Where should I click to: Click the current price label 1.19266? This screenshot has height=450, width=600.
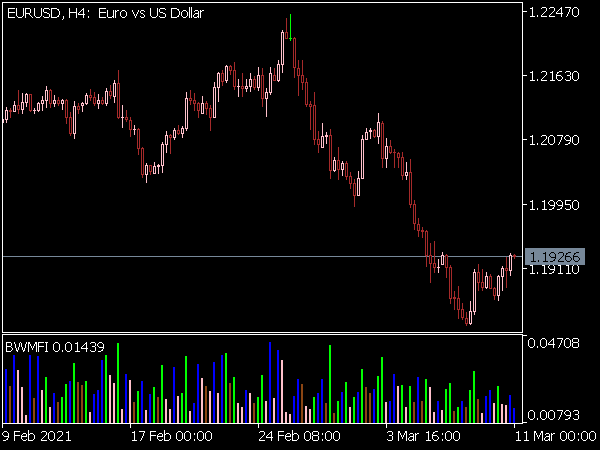[555, 257]
